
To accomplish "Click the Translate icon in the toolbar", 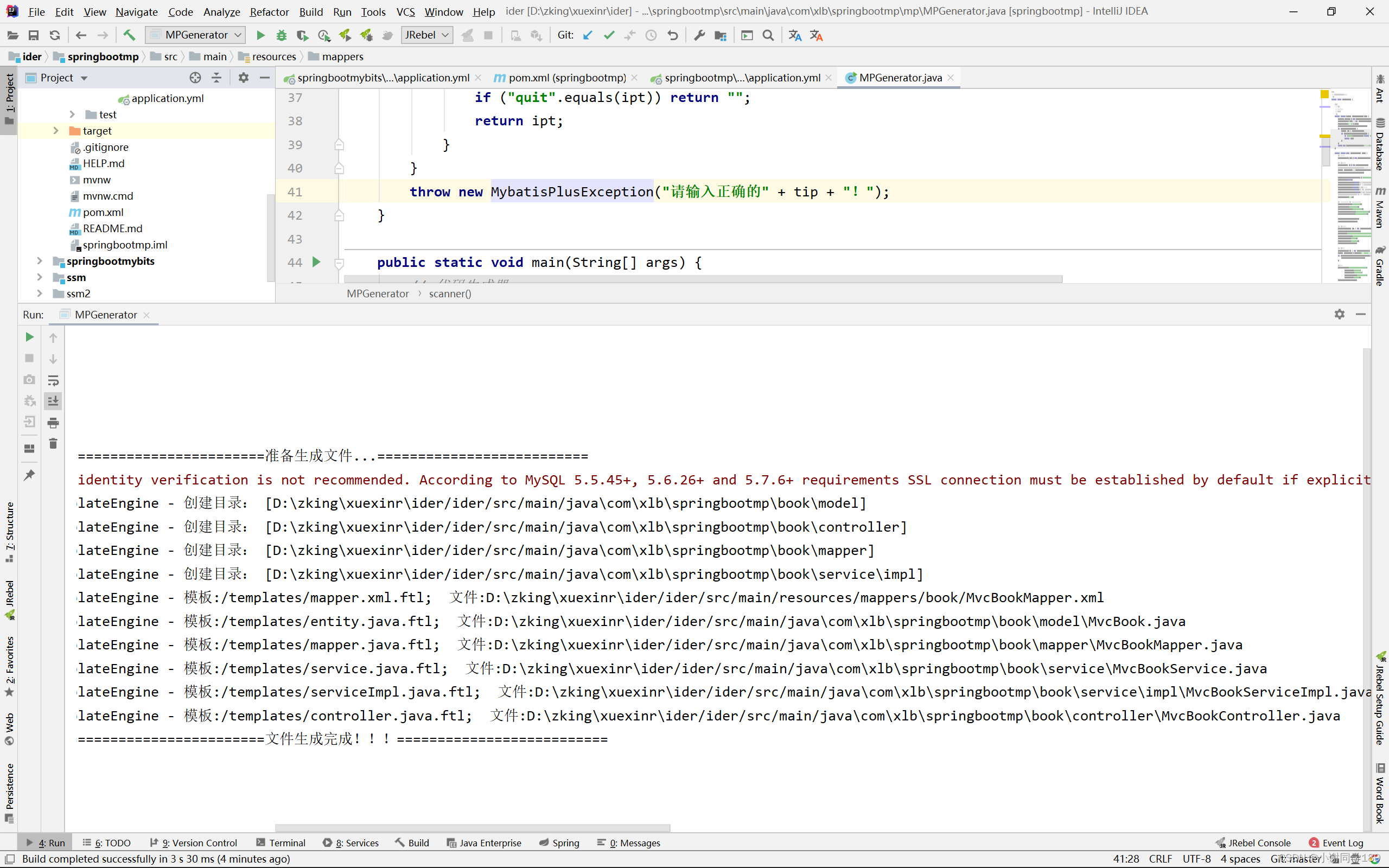I will 795,35.
